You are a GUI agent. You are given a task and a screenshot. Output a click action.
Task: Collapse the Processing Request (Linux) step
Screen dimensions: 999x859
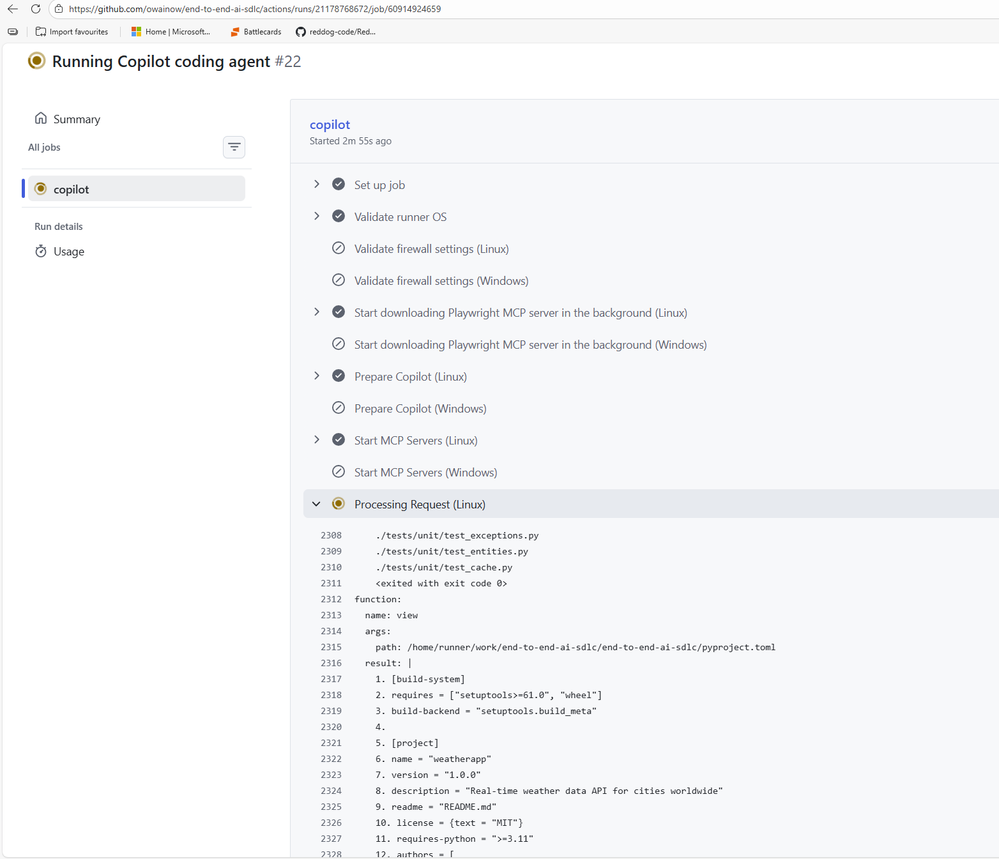pyautogui.click(x=317, y=505)
